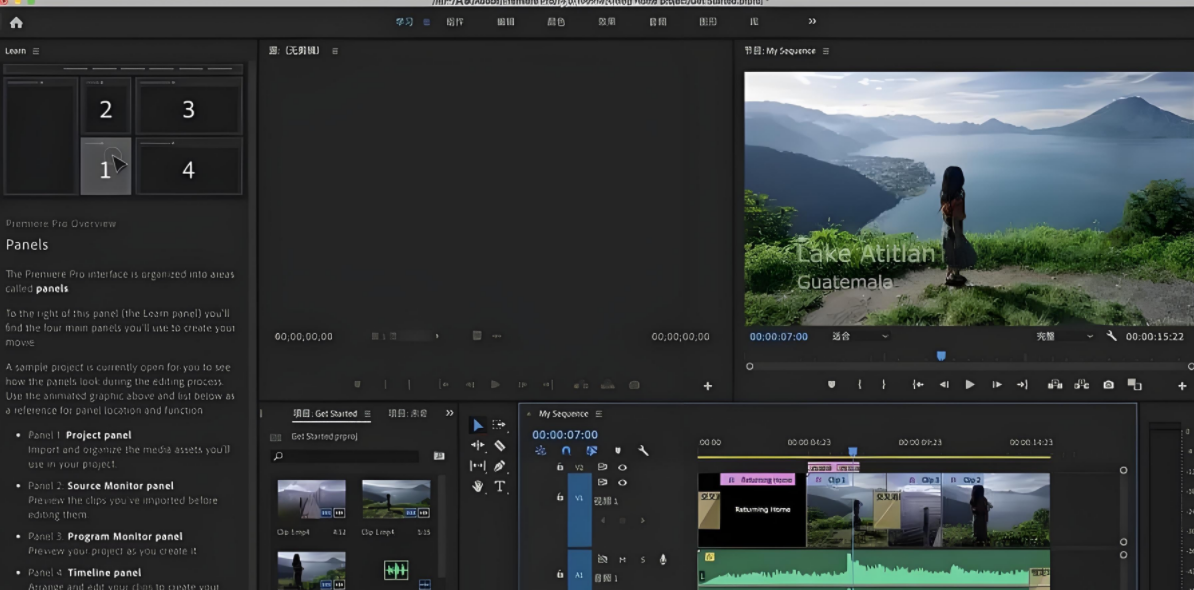1194x590 pixels.
Task: Click the Lift button in Program Monitor
Action: click(1055, 384)
